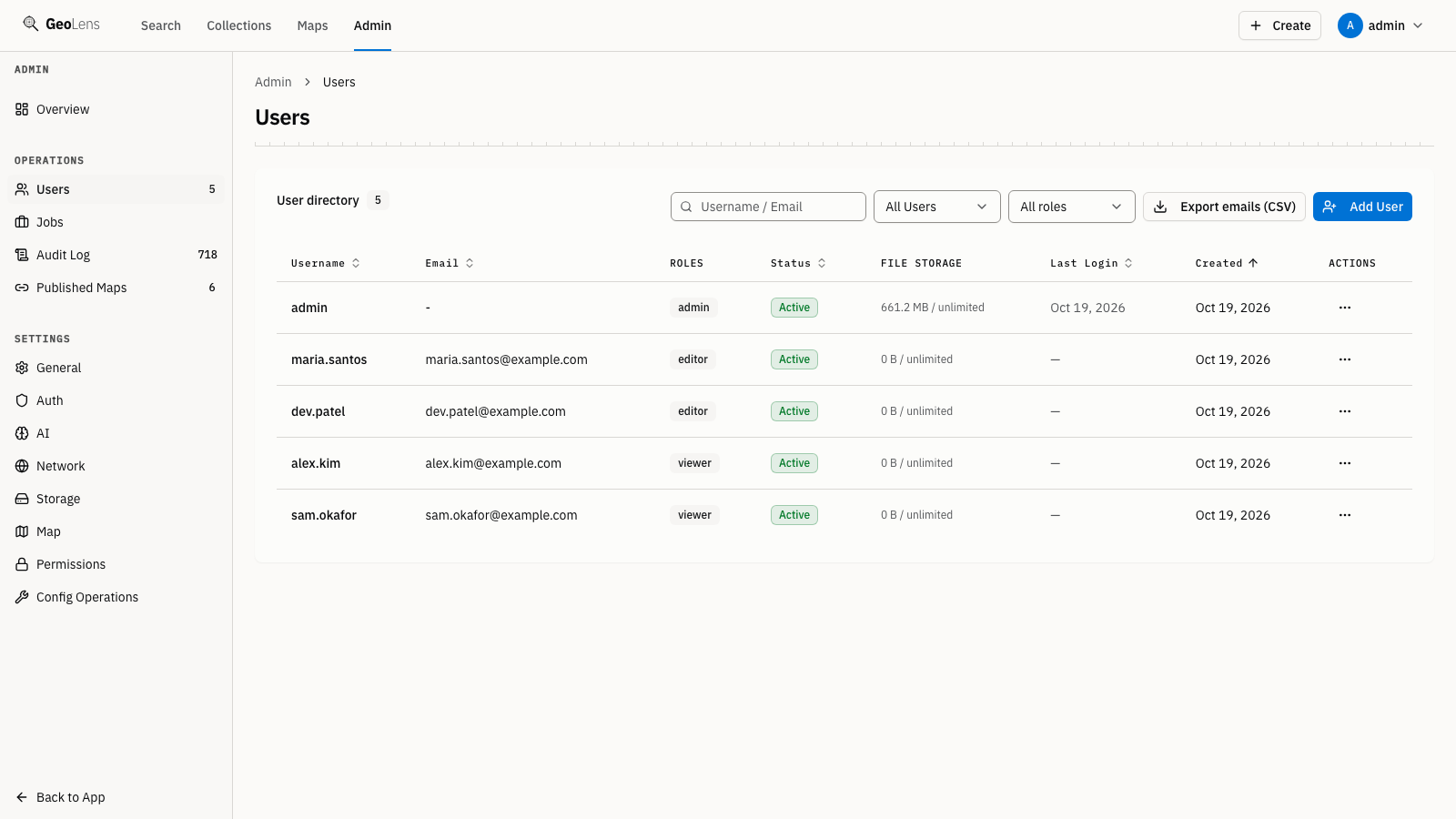Sort table by Status column
Viewport: 1456px width, 819px height.
click(798, 263)
